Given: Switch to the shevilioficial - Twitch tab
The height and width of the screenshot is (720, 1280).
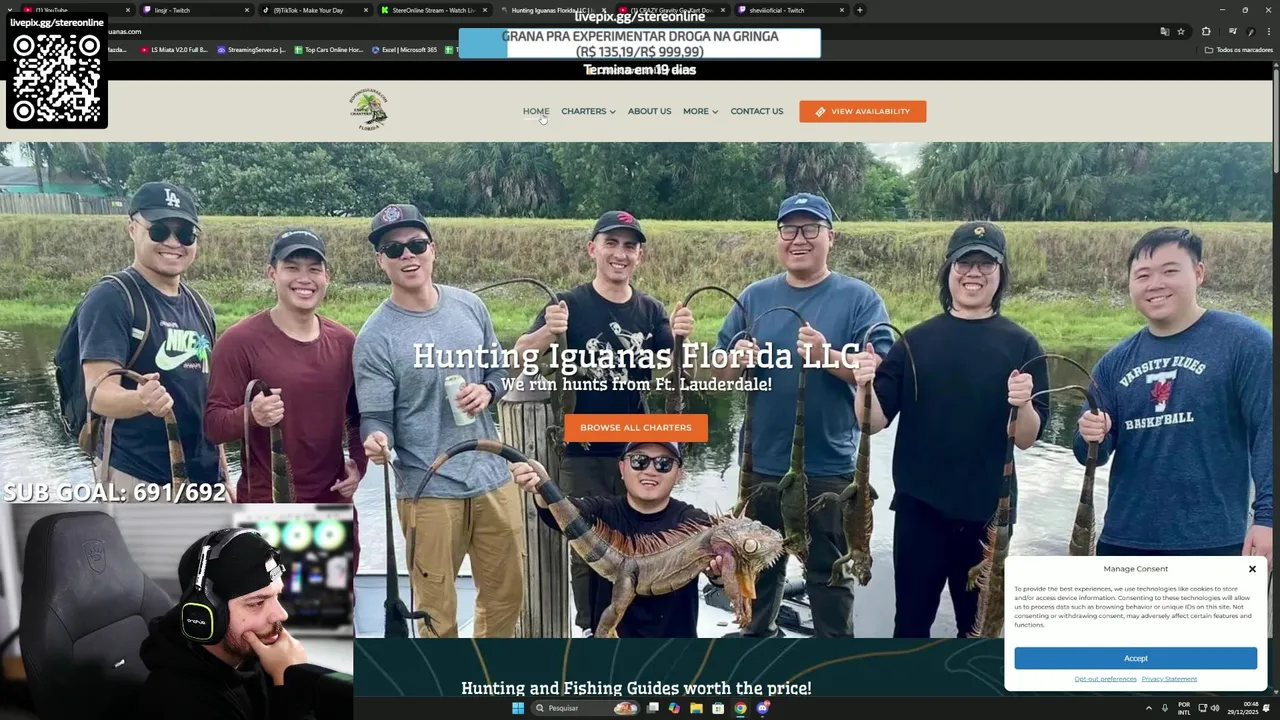Looking at the screenshot, I should tap(790, 10).
